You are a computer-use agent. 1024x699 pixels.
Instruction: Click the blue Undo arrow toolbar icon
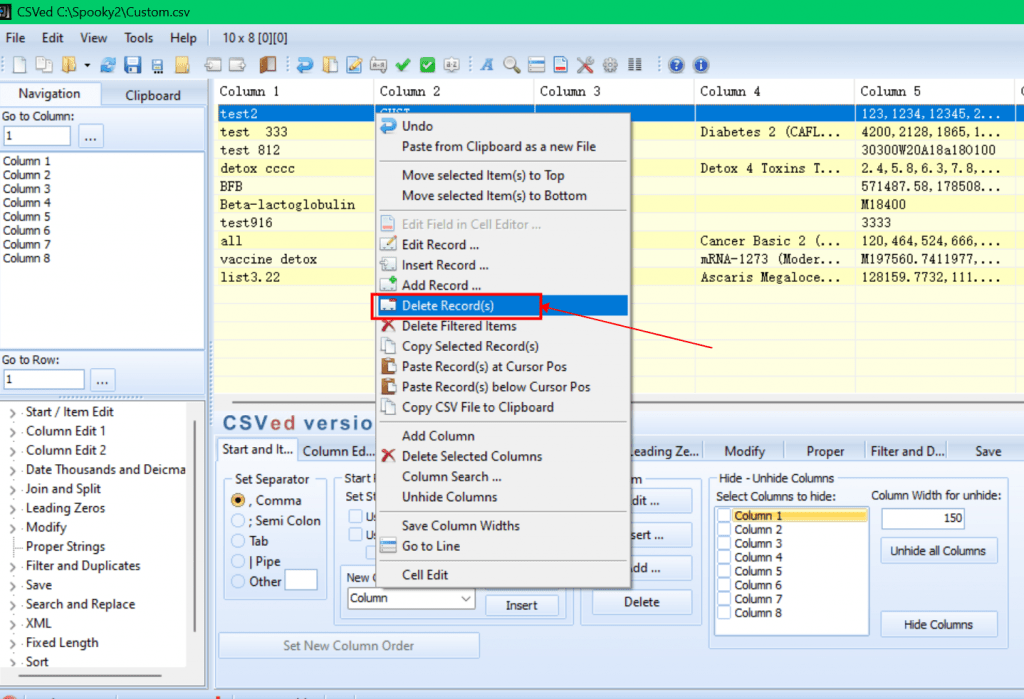(304, 65)
